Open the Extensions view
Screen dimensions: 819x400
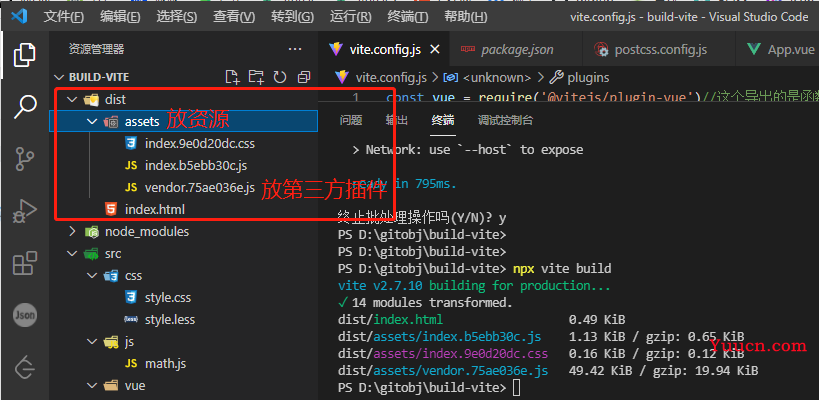click(25, 263)
